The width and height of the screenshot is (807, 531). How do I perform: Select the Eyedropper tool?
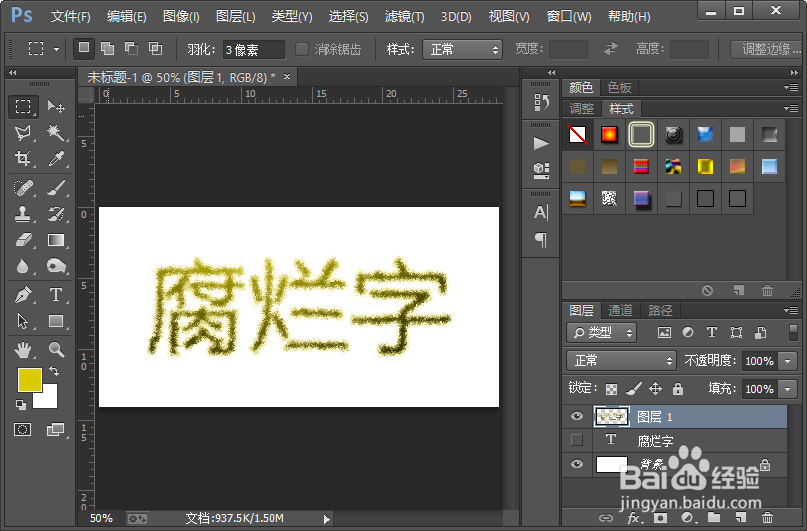pos(56,158)
